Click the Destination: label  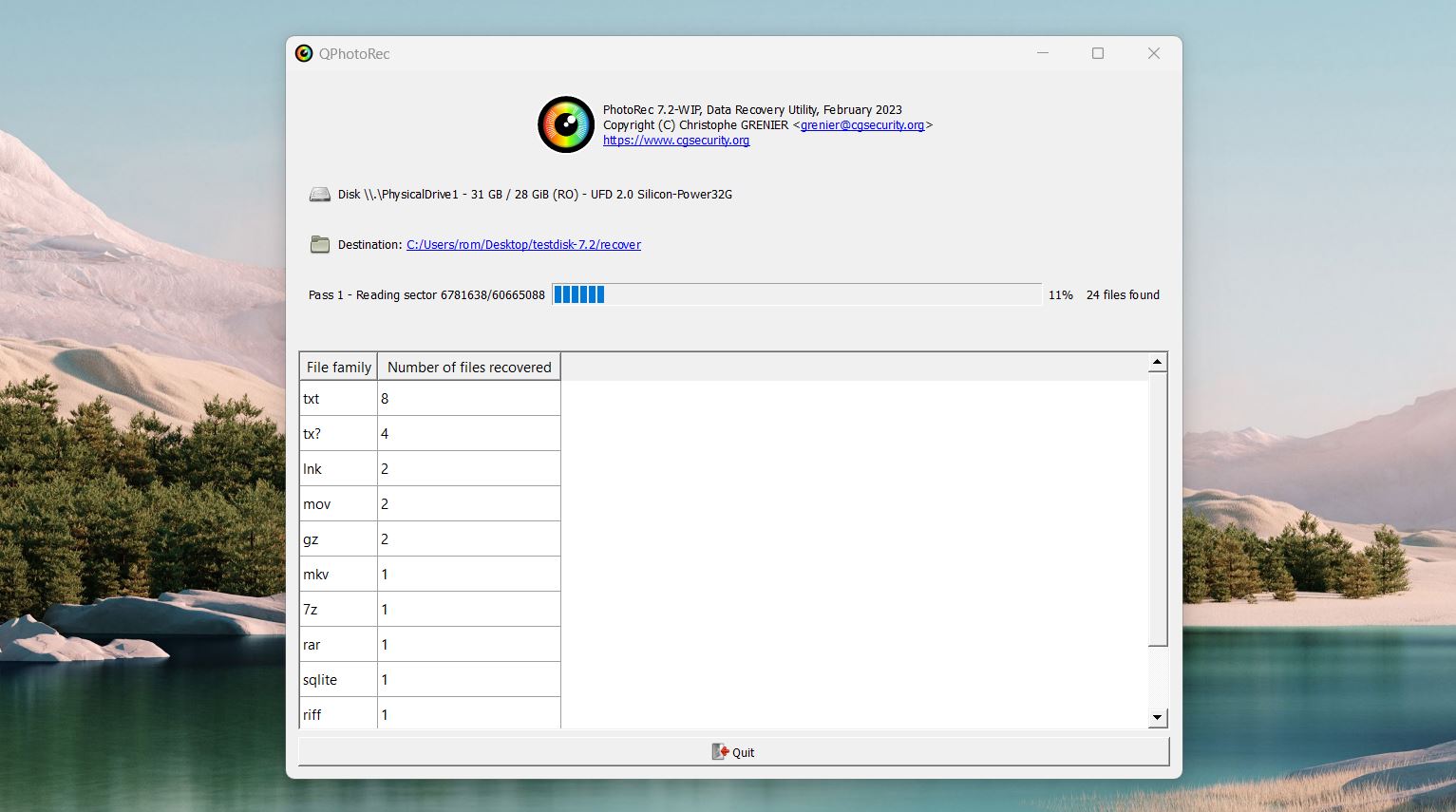(369, 245)
